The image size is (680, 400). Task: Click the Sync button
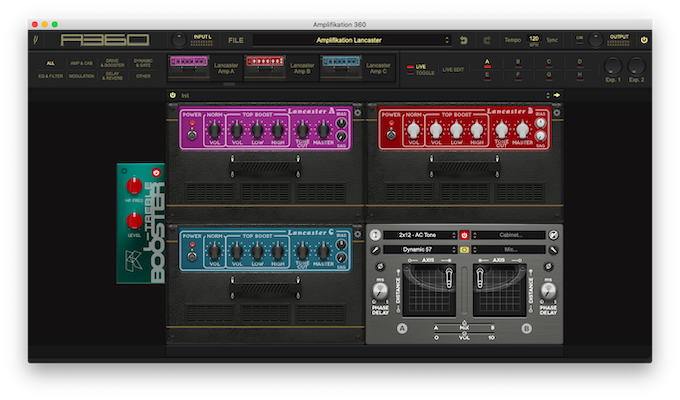(x=552, y=40)
